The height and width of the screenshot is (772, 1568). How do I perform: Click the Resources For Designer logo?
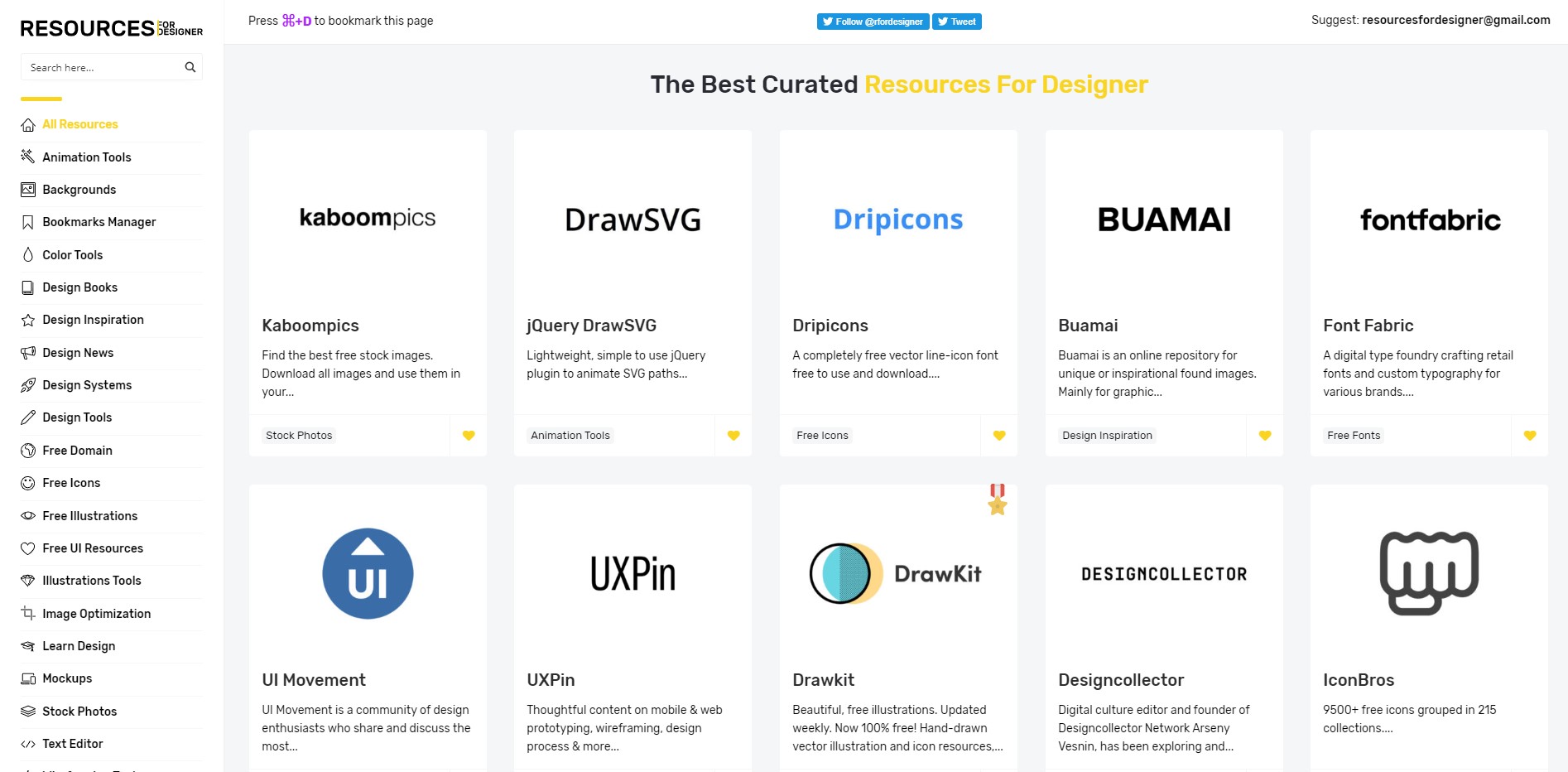coord(112,28)
